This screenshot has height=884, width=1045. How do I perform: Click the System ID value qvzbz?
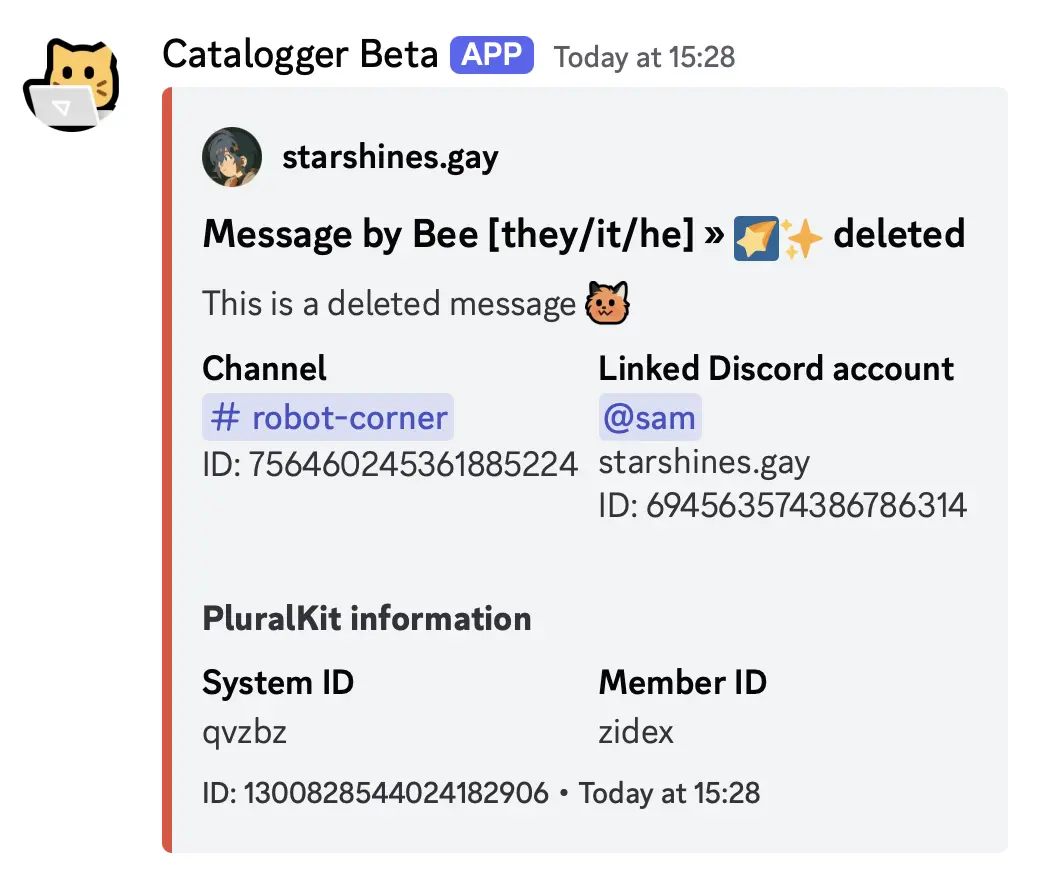pos(244,732)
